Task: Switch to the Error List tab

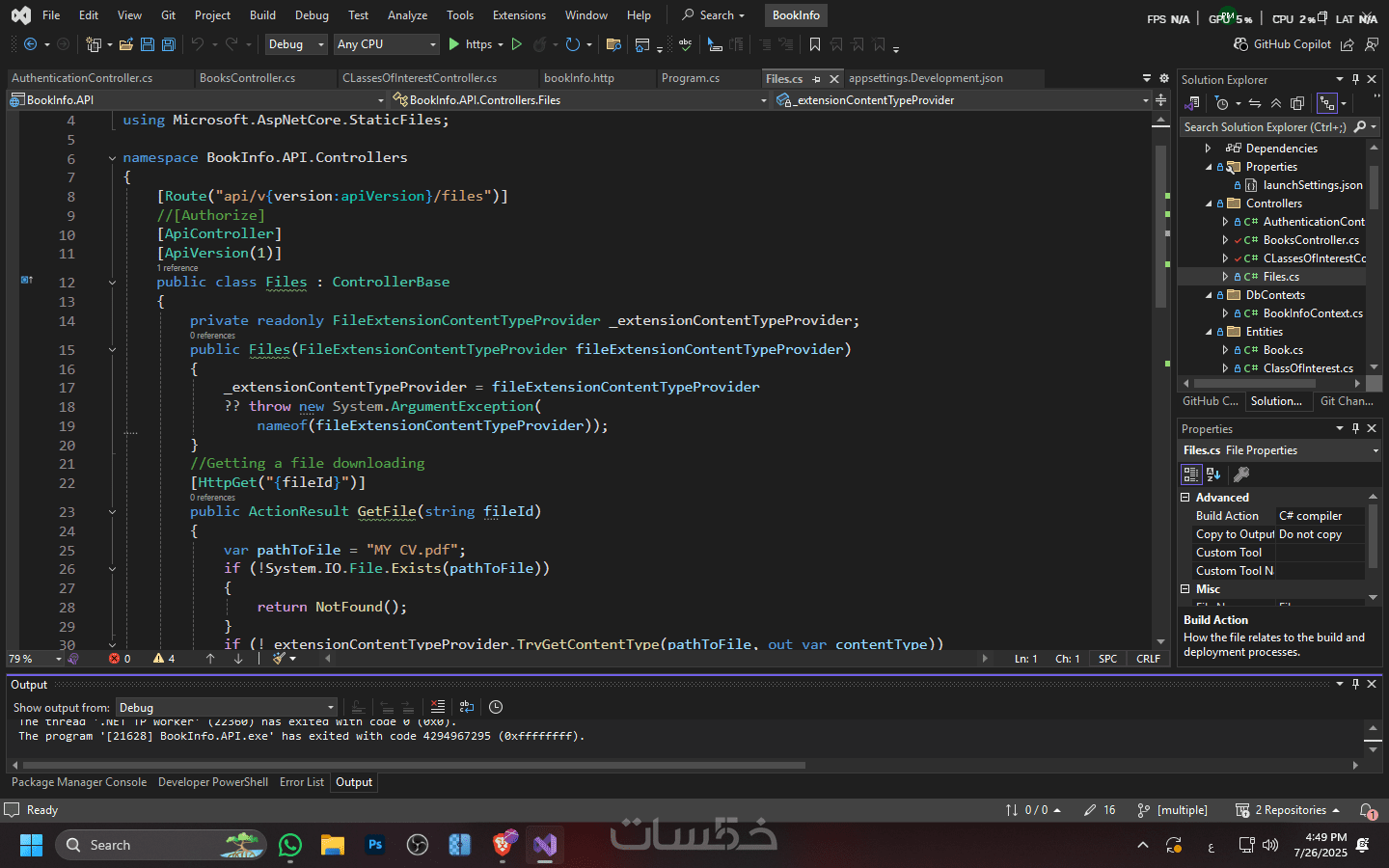Action: tap(302, 782)
